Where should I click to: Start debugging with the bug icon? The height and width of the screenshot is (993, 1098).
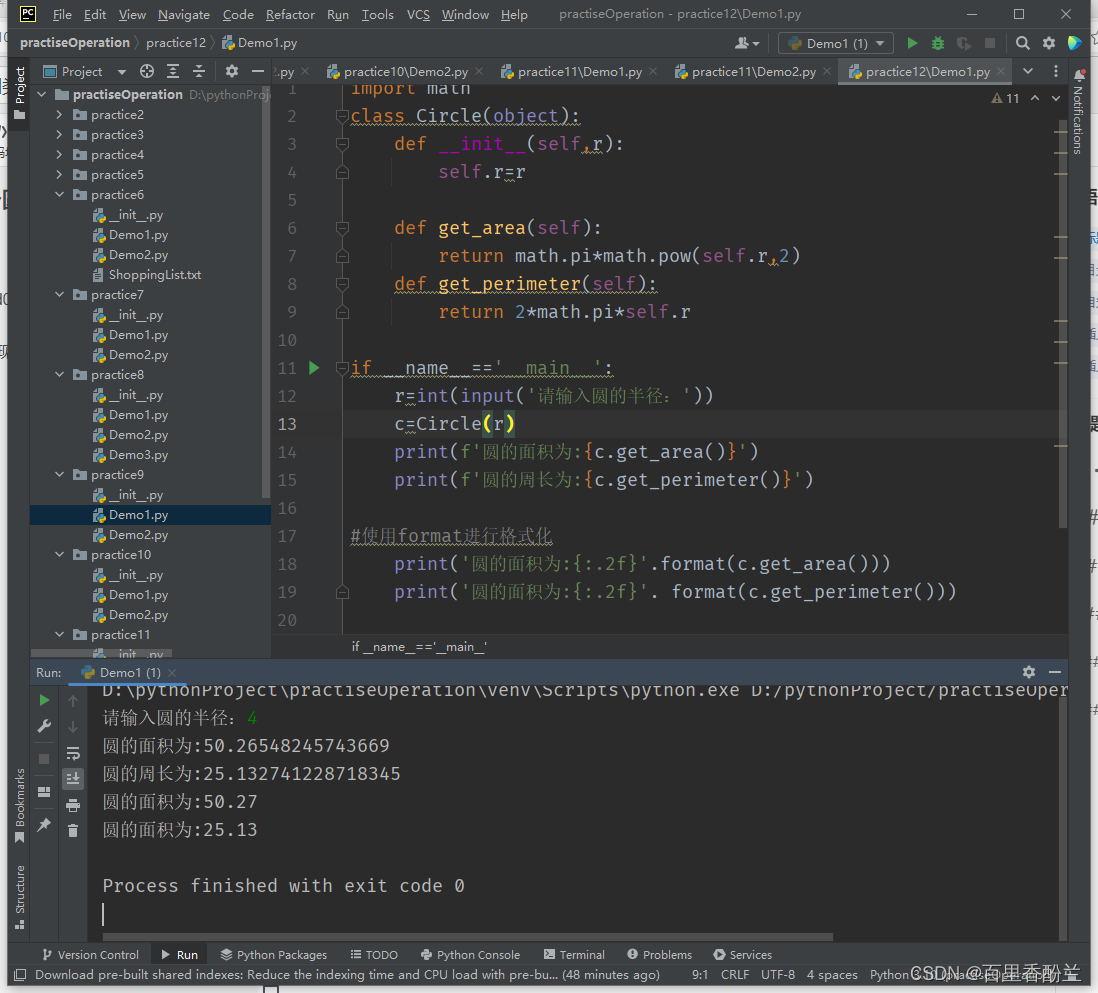938,43
